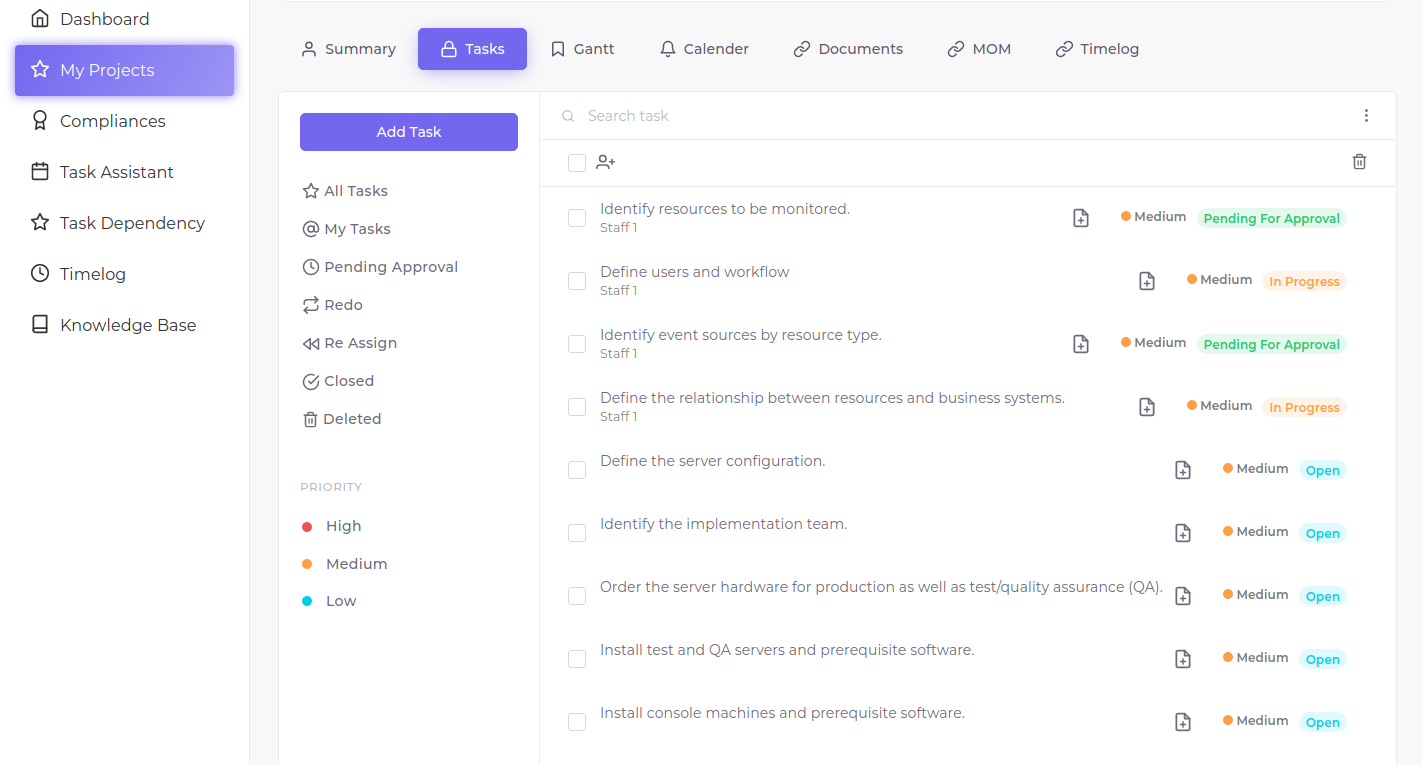Open Task Assistant in the sidebar

pos(116,172)
